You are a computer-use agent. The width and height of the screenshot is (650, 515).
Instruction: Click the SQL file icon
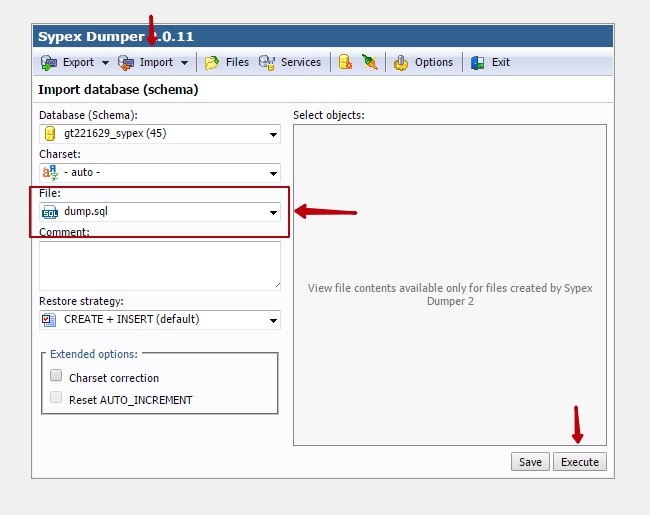[50, 212]
